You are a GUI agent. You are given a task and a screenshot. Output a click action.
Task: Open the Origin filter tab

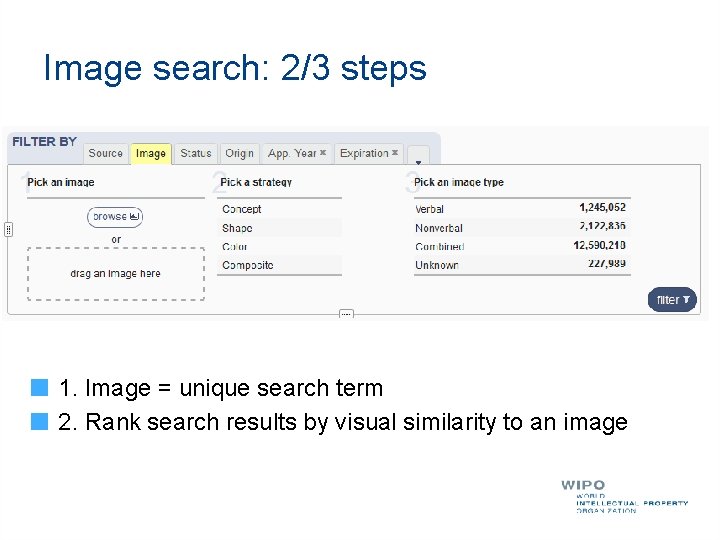pos(239,153)
